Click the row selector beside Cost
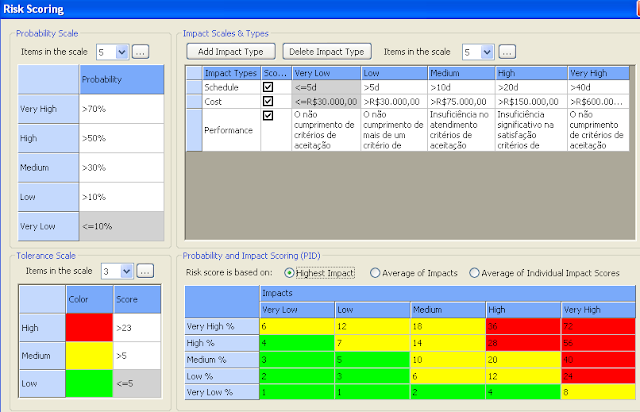Image resolution: width=640 pixels, height=412 pixels. 194,102
